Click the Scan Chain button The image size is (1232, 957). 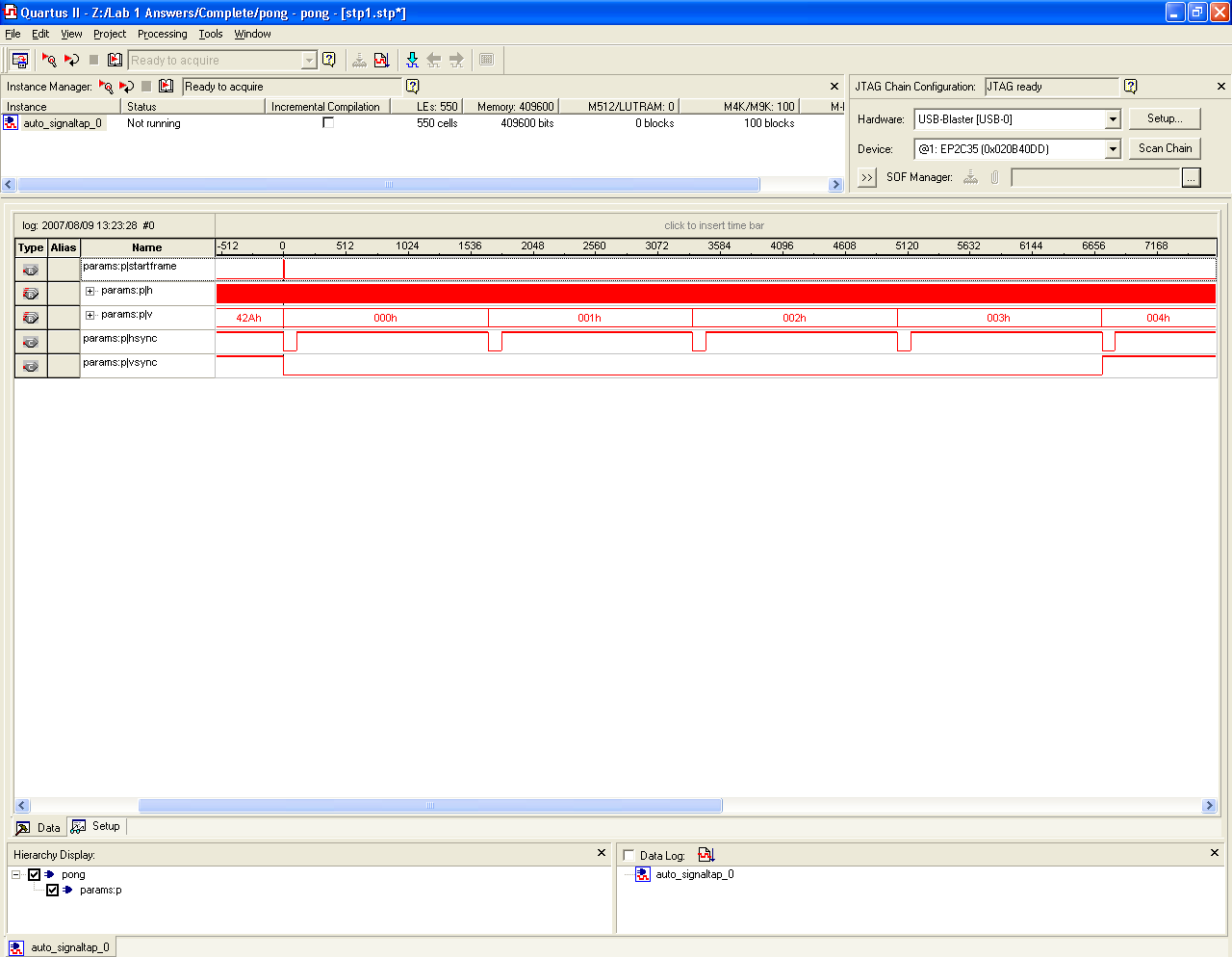coord(1165,148)
